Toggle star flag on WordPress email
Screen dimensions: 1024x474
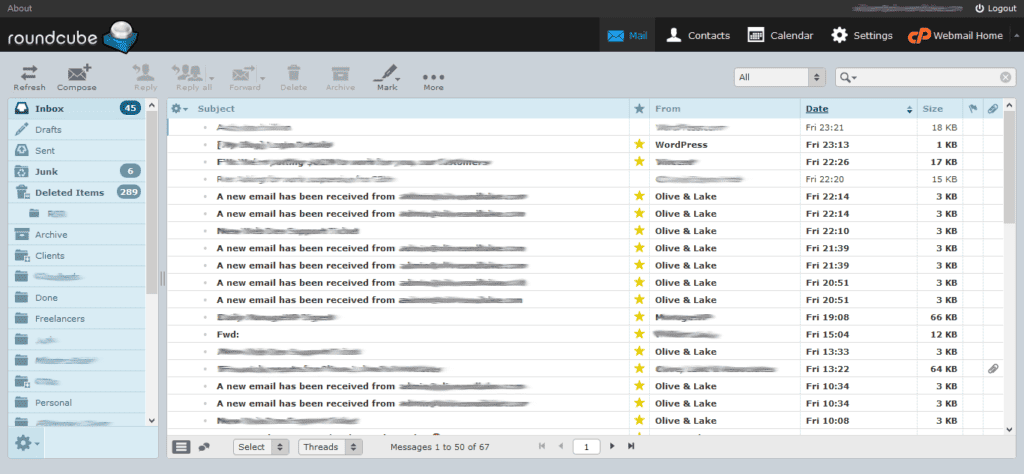(x=639, y=145)
